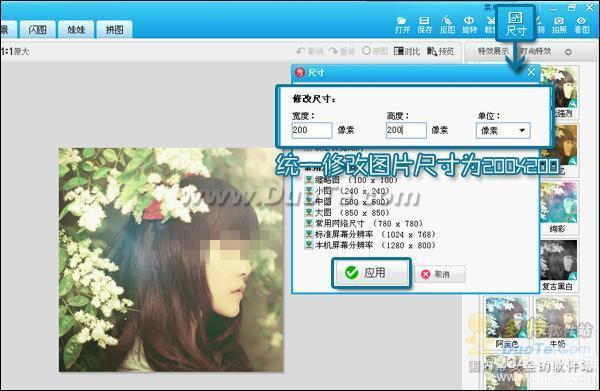600x391 pixels.
Task: Toggle the 对比 before/after comparison
Action: 407,51
